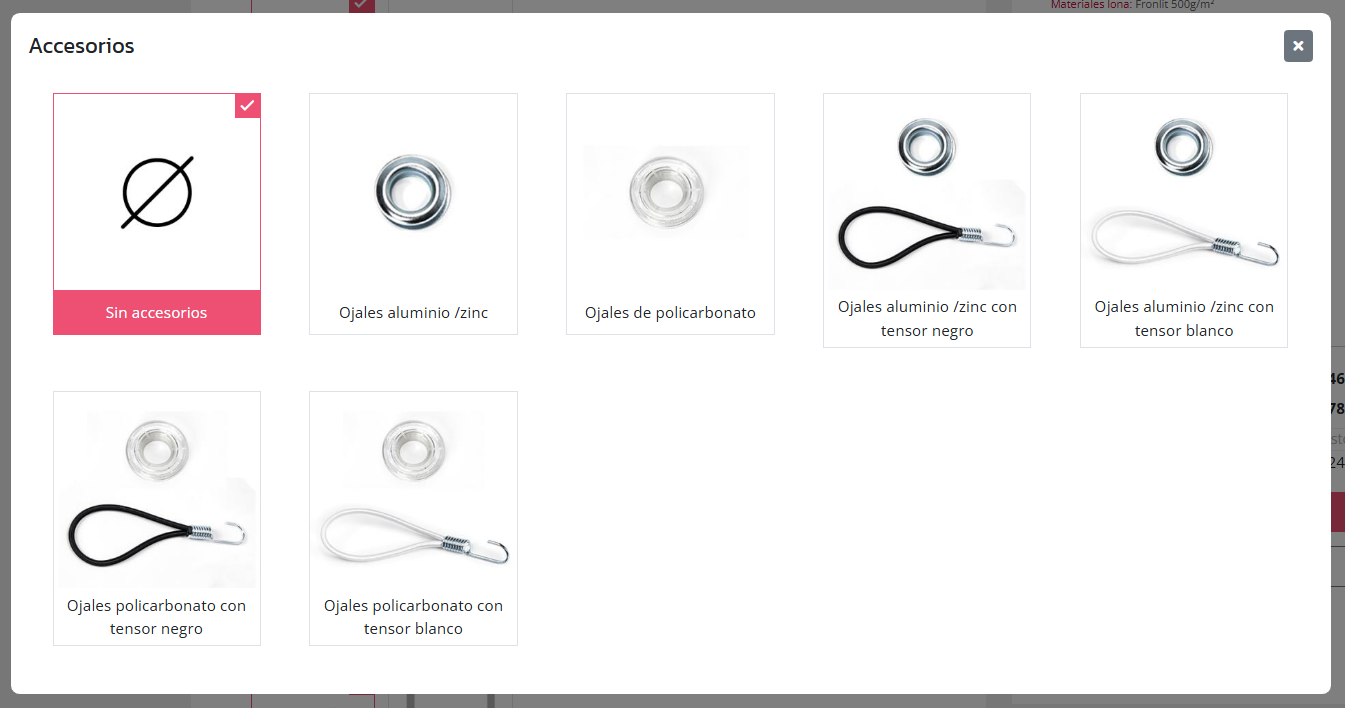Select the pink Sin accesorios label

pyautogui.click(x=157, y=313)
